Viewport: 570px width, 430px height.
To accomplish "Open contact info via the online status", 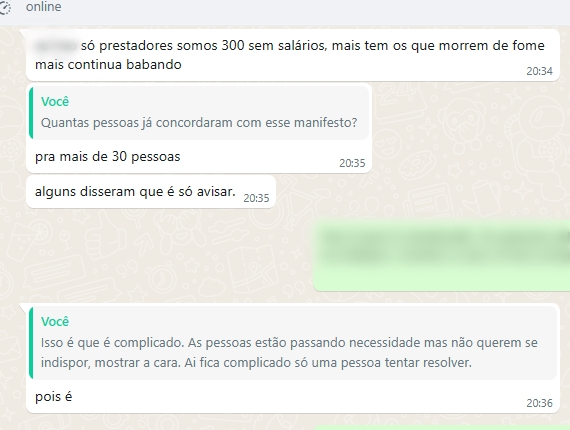I will tap(44, 7).
